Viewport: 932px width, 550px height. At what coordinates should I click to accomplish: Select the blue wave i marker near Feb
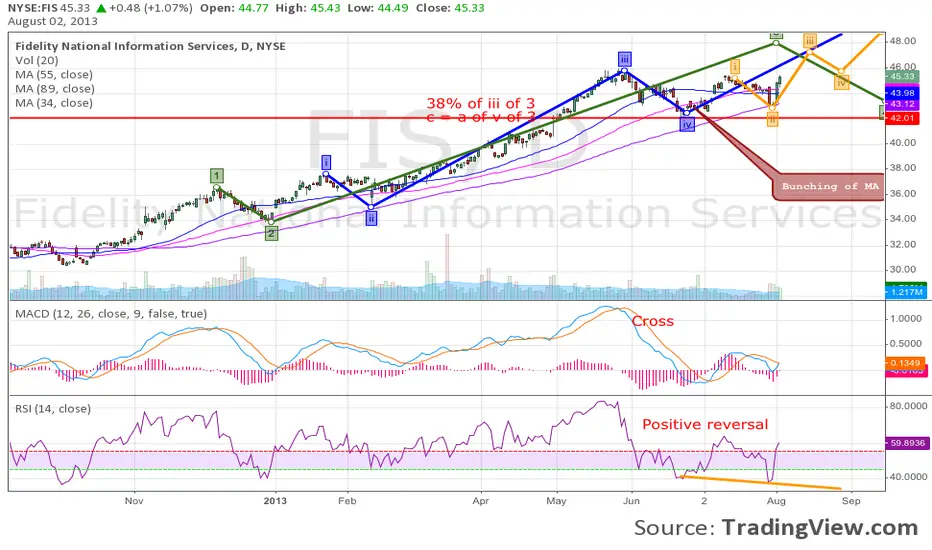326,162
